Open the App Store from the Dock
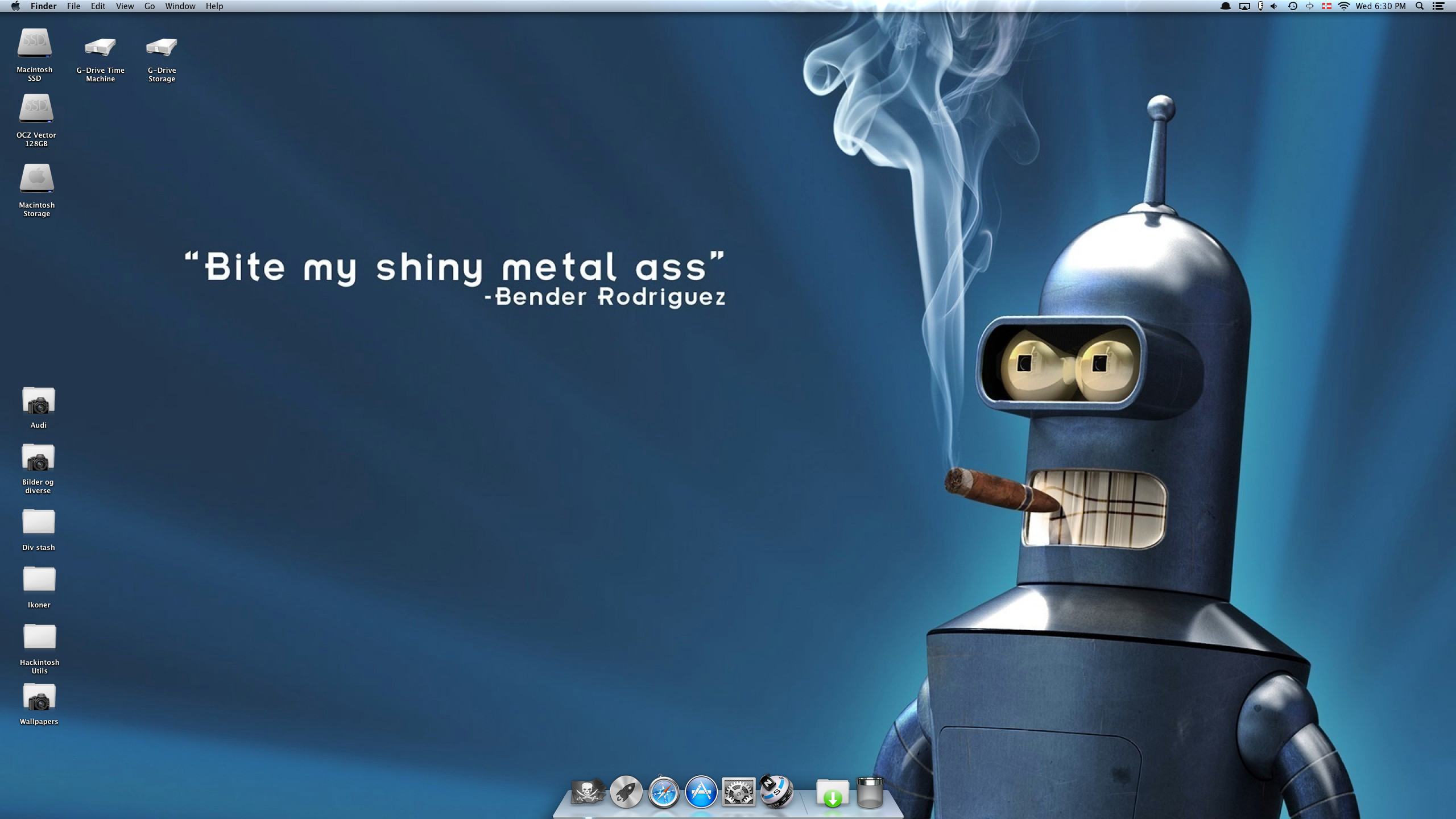Viewport: 1456px width, 819px height. click(x=701, y=792)
